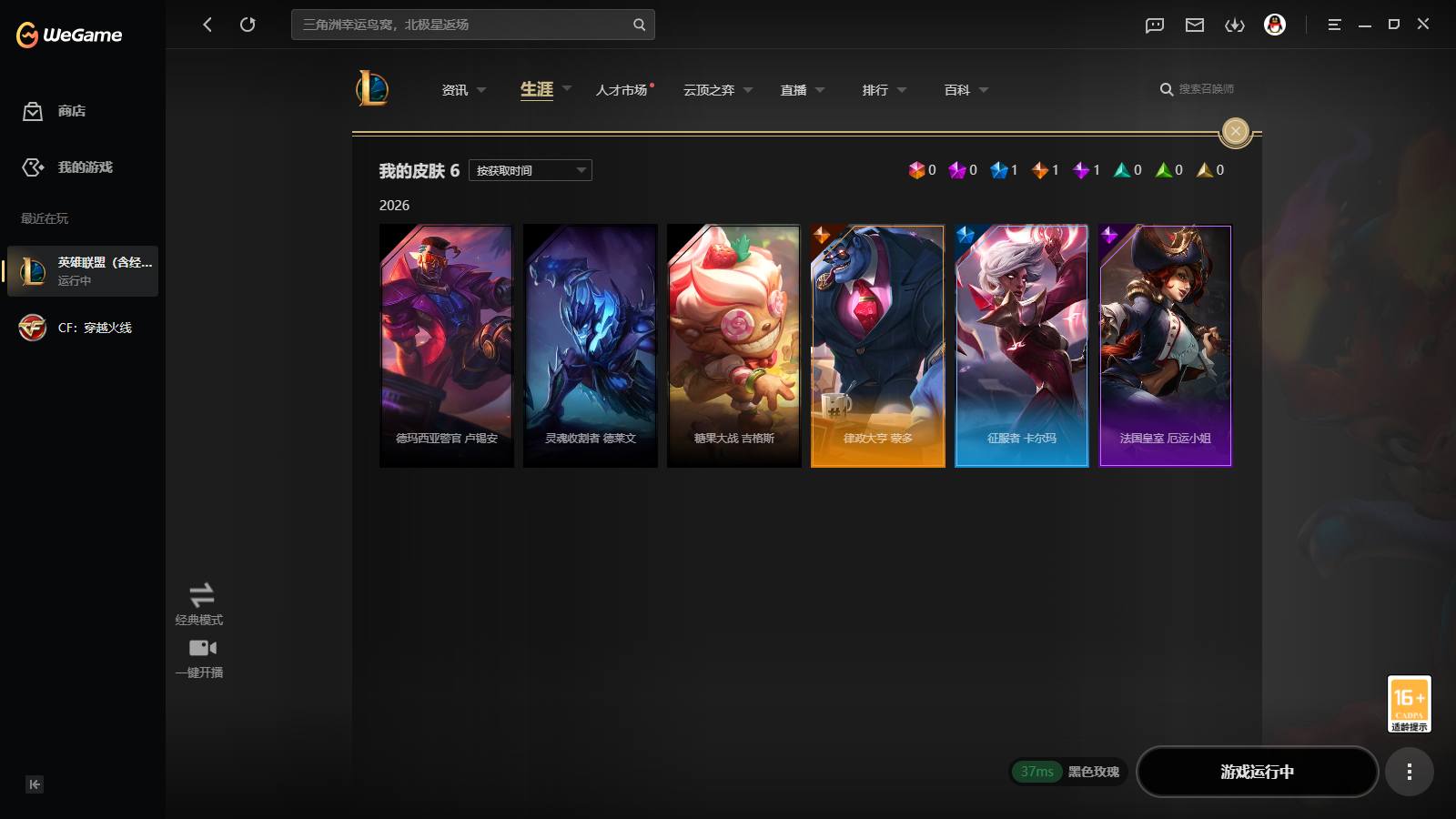
Task: Open the 德玛西亚警官 卢锡安 skin card
Action: [x=447, y=346]
